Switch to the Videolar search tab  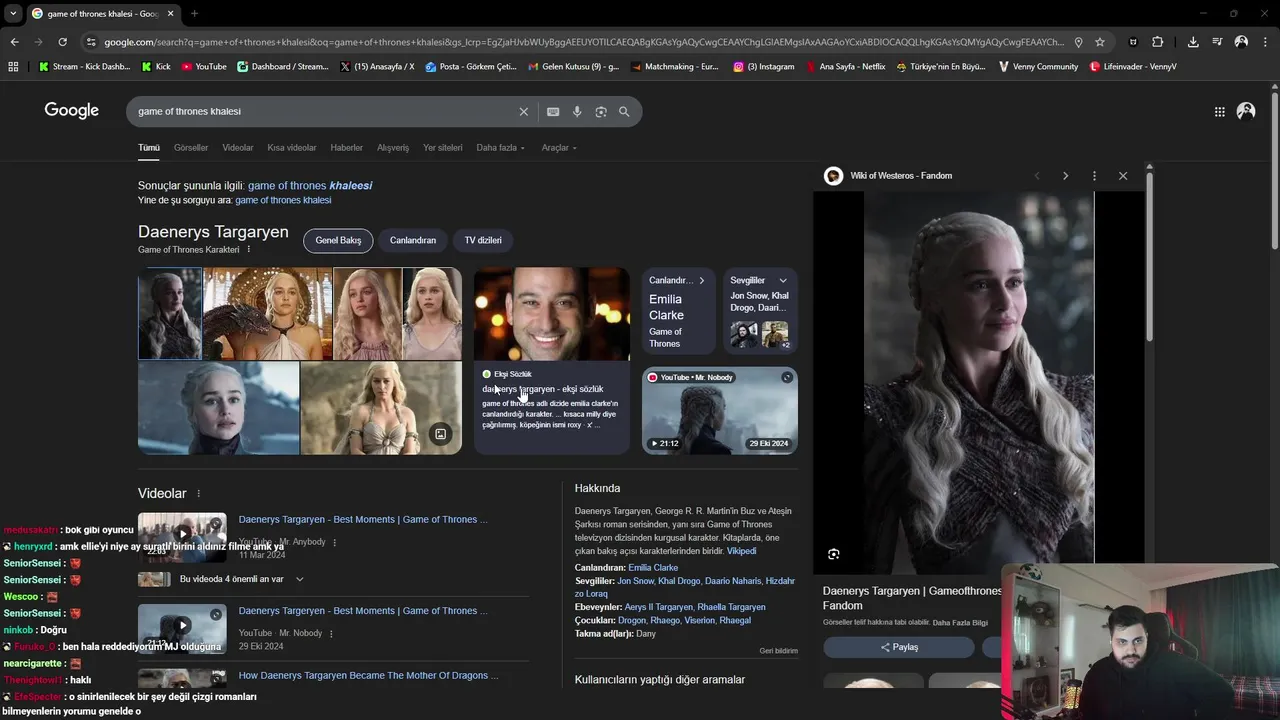point(238,148)
